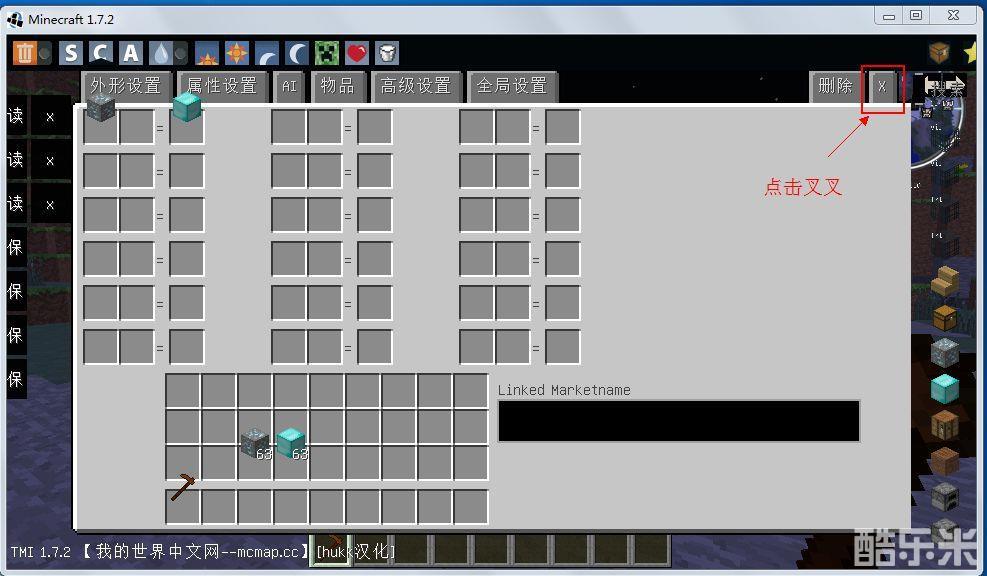The width and height of the screenshot is (987, 576).
Task: Close NPC editor with the X button
Action: pyautogui.click(x=883, y=87)
